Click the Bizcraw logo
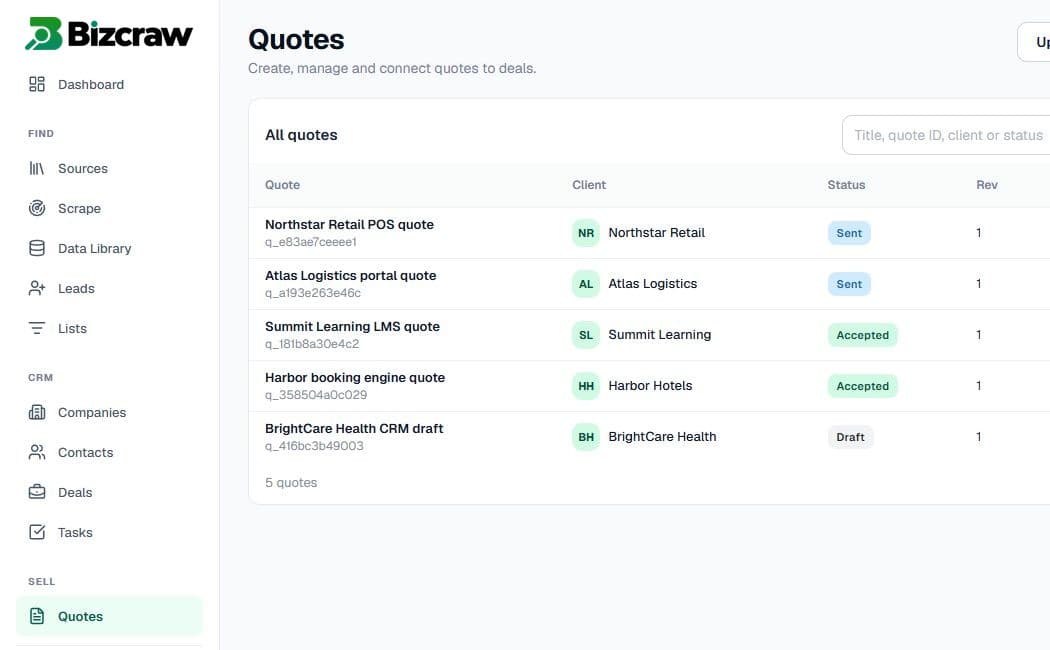This screenshot has width=1050, height=650. pyautogui.click(x=108, y=33)
